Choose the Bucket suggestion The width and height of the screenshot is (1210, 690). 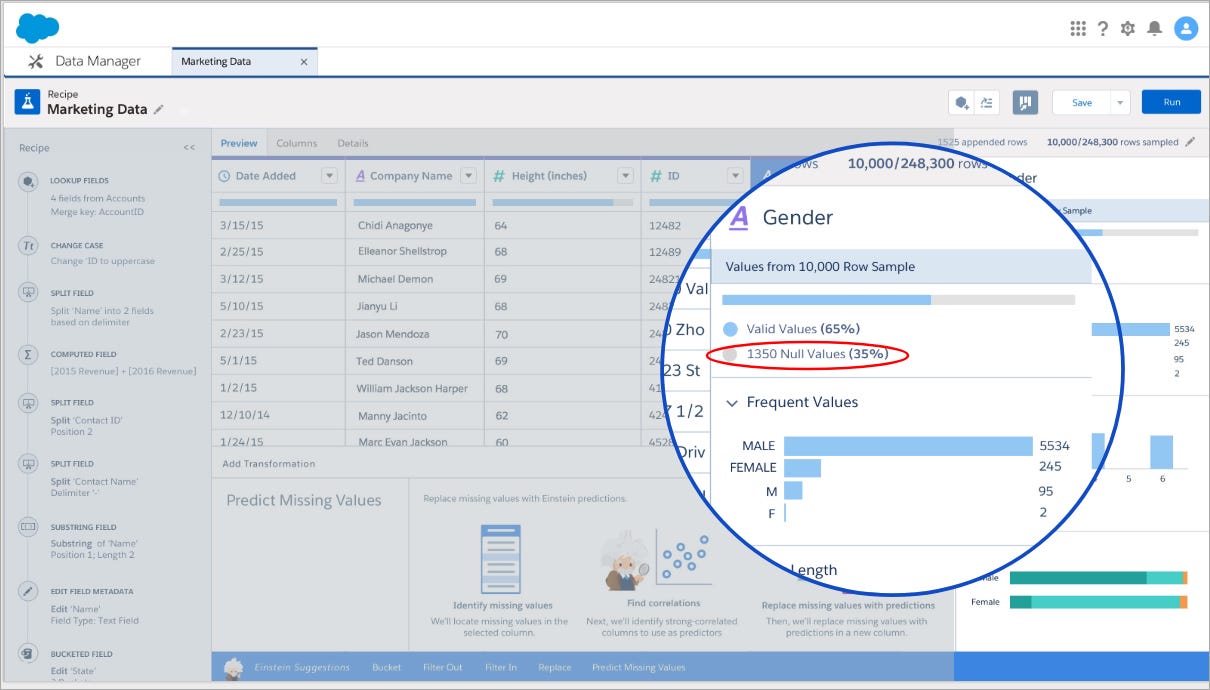(386, 668)
